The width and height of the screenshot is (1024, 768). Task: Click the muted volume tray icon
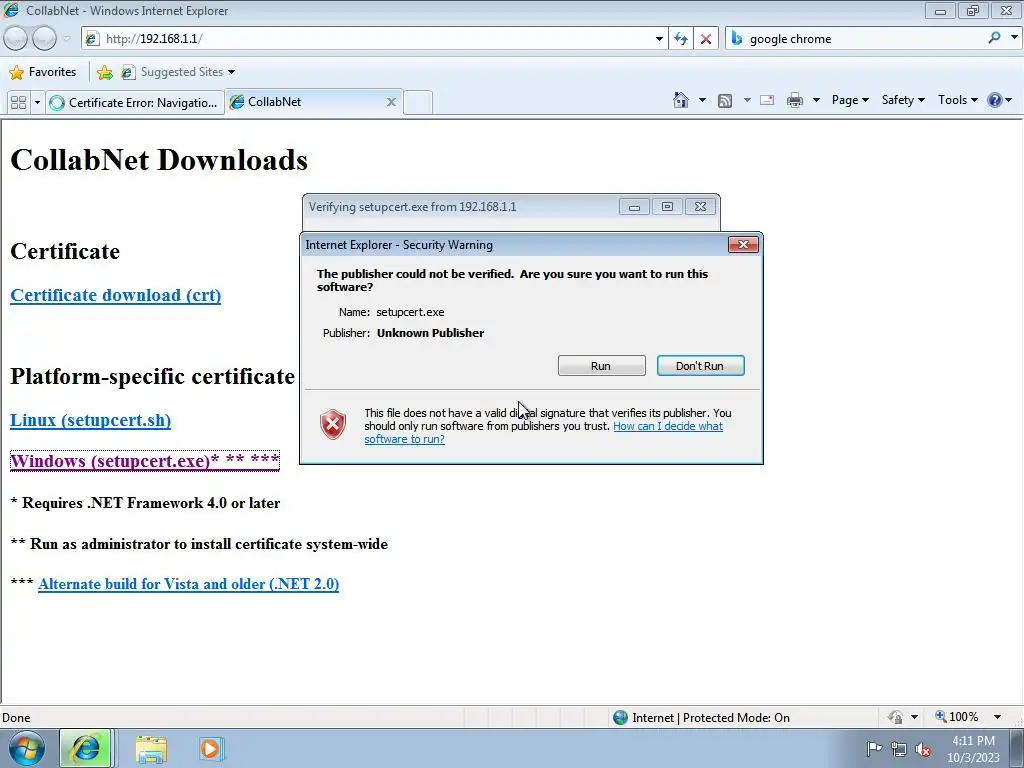[x=923, y=749]
